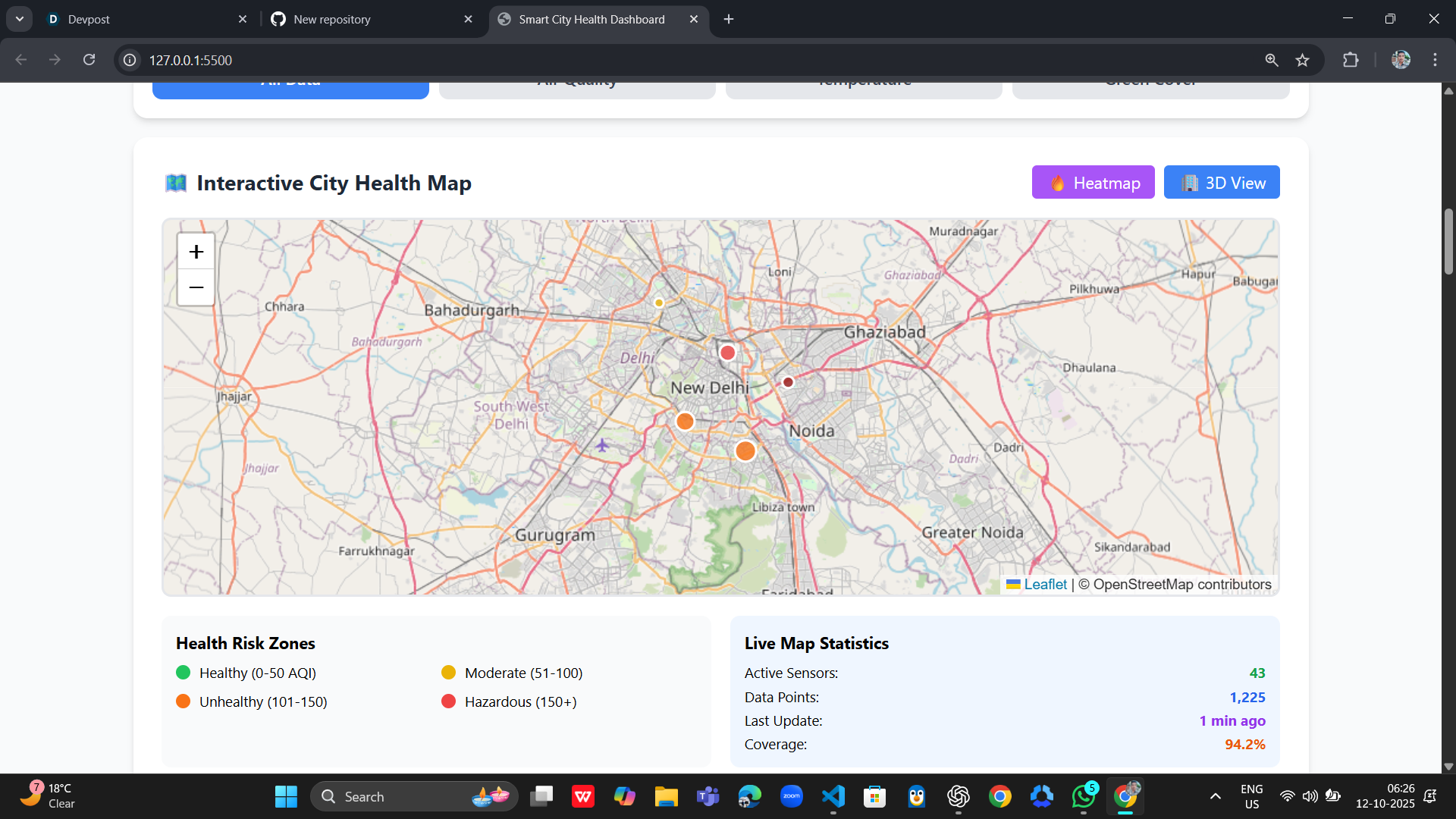Switch to 3D View mode
Viewport: 1456px width, 819px height.
(x=1222, y=183)
